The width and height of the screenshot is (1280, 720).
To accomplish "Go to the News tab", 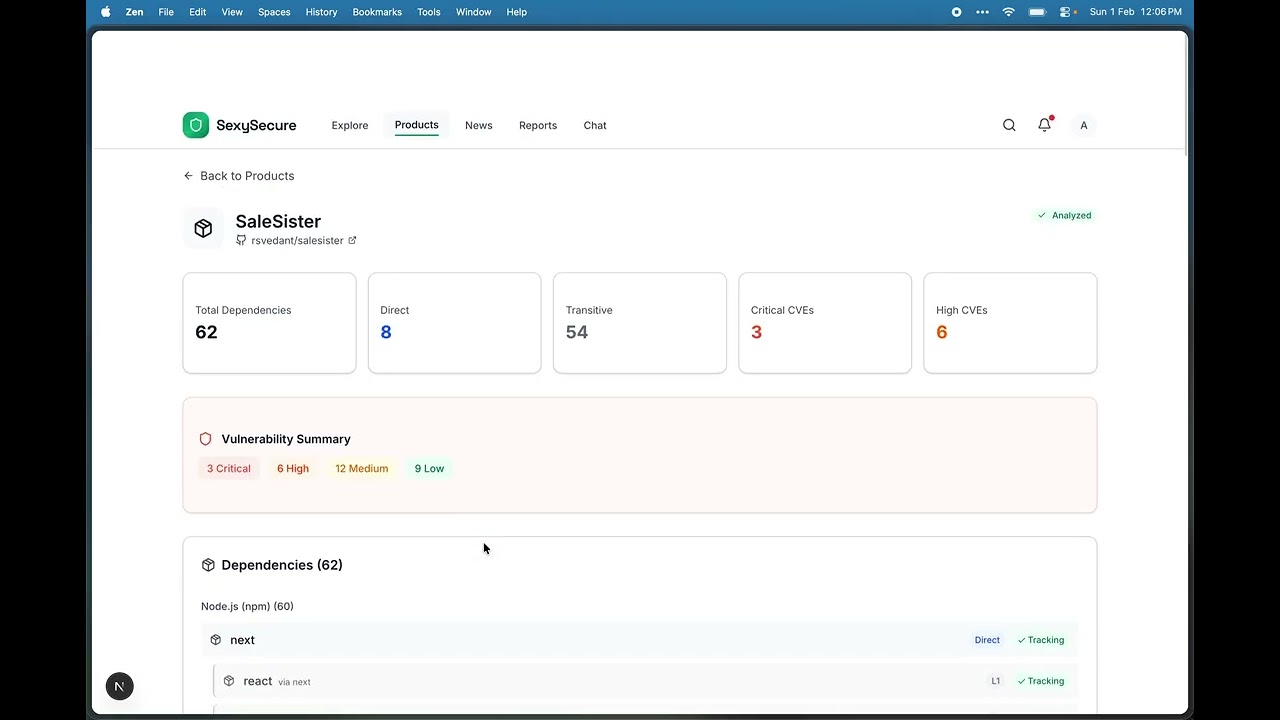I will click(x=478, y=125).
